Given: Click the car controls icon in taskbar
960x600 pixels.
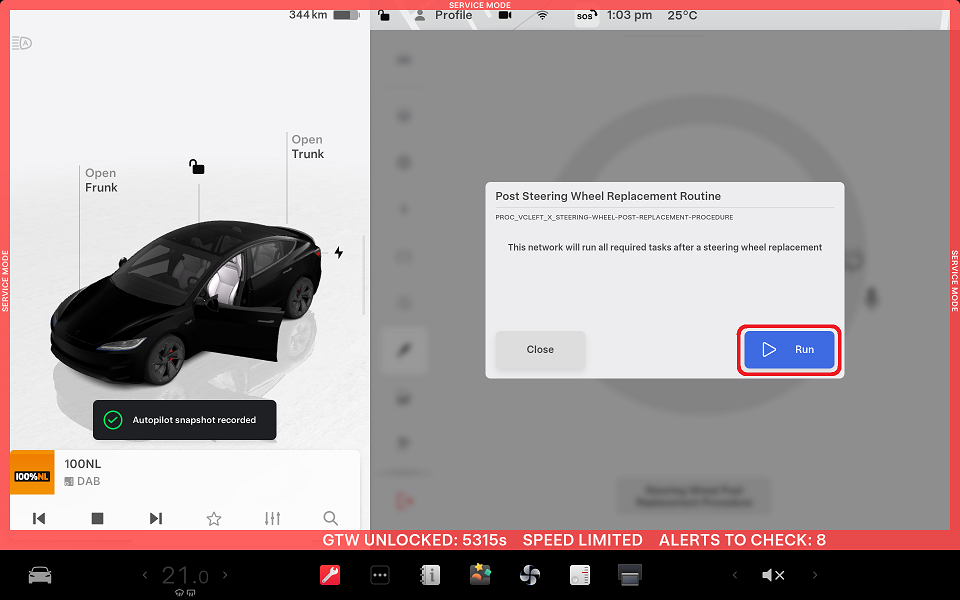Looking at the screenshot, I should click(40, 575).
